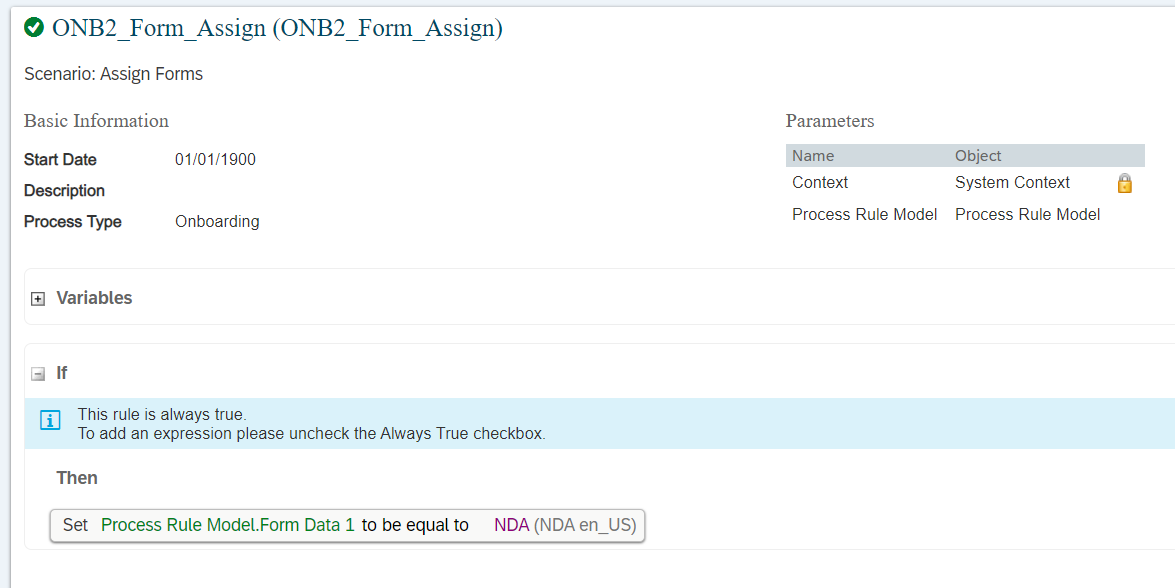Click the Process Rule Model.Form Data 1 field
This screenshot has height=588, width=1175.
tap(228, 525)
